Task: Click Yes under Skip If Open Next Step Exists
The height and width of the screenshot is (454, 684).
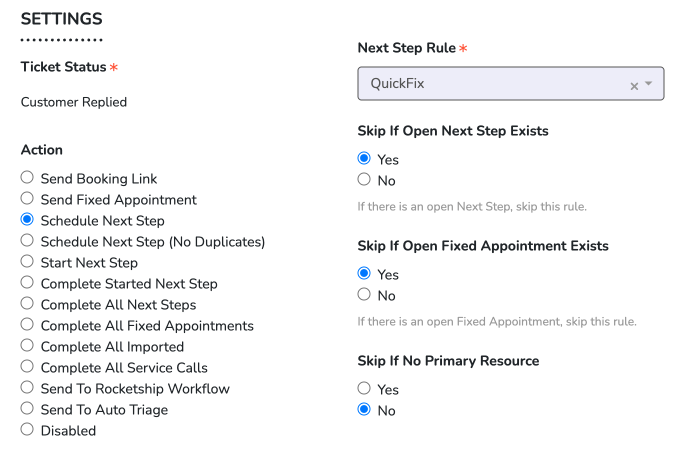Action: pyautogui.click(x=364, y=159)
